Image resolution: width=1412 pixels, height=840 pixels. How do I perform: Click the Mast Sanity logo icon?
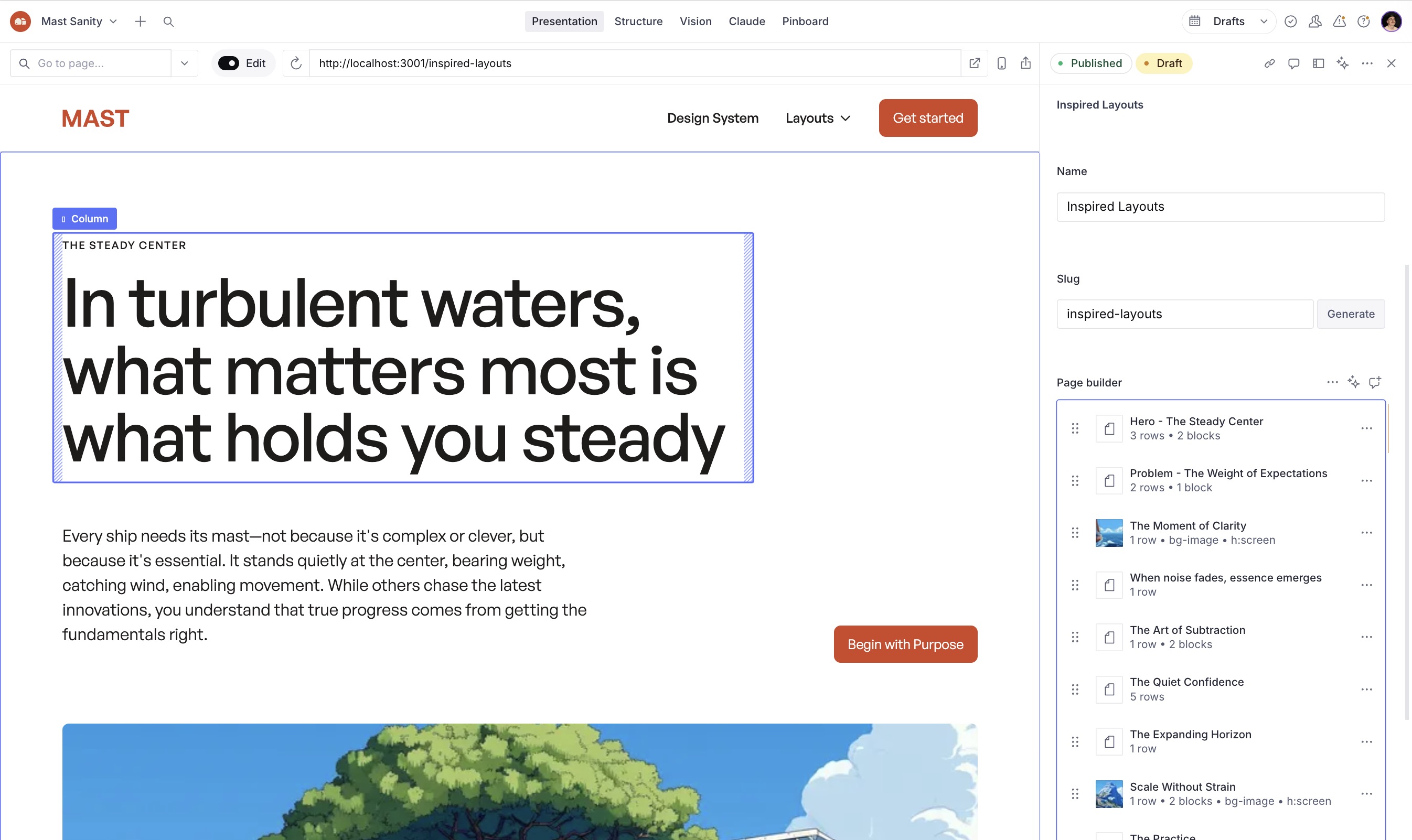pyautogui.click(x=20, y=21)
